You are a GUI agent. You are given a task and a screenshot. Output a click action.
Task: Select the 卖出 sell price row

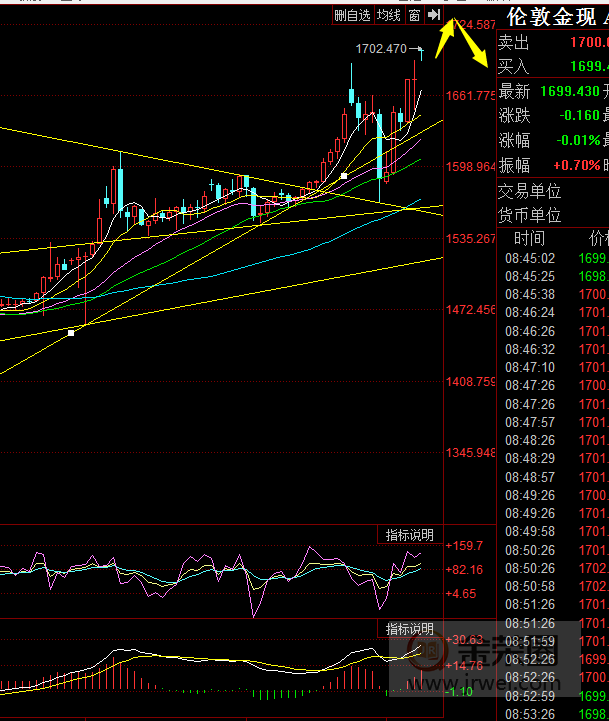pos(552,42)
